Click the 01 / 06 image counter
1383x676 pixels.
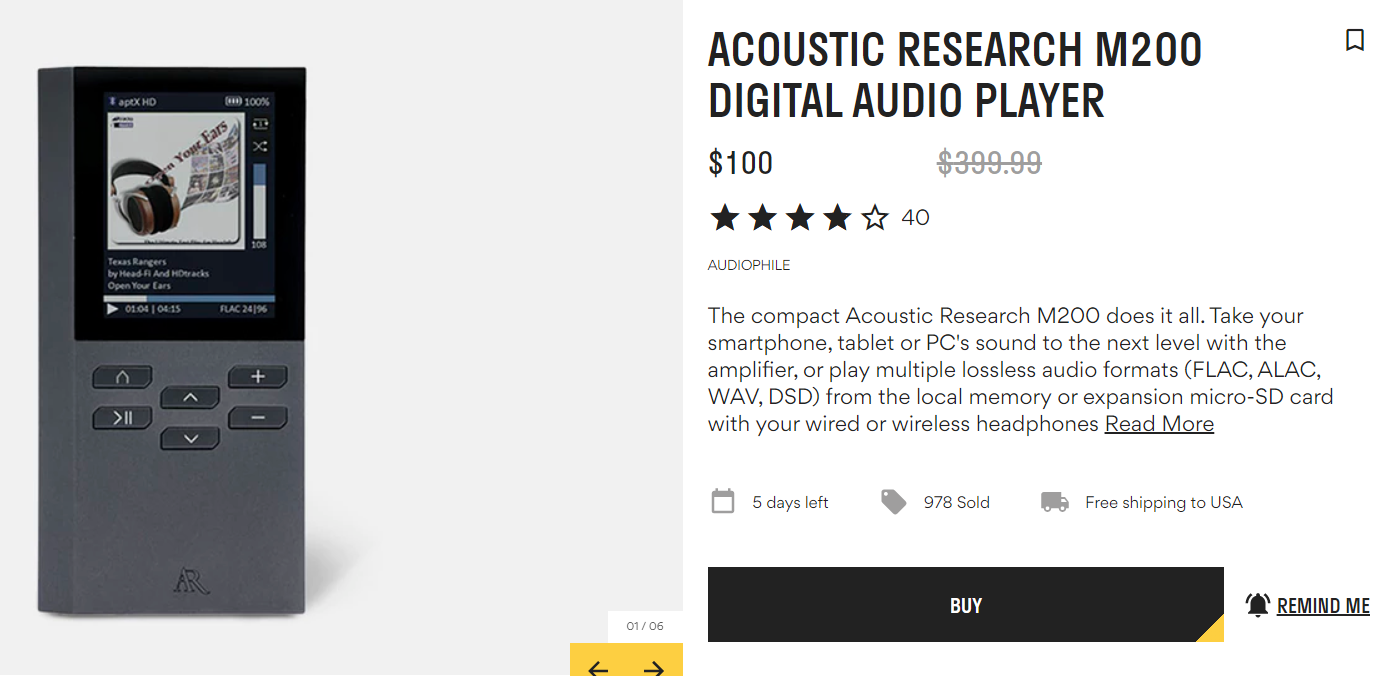(x=645, y=626)
